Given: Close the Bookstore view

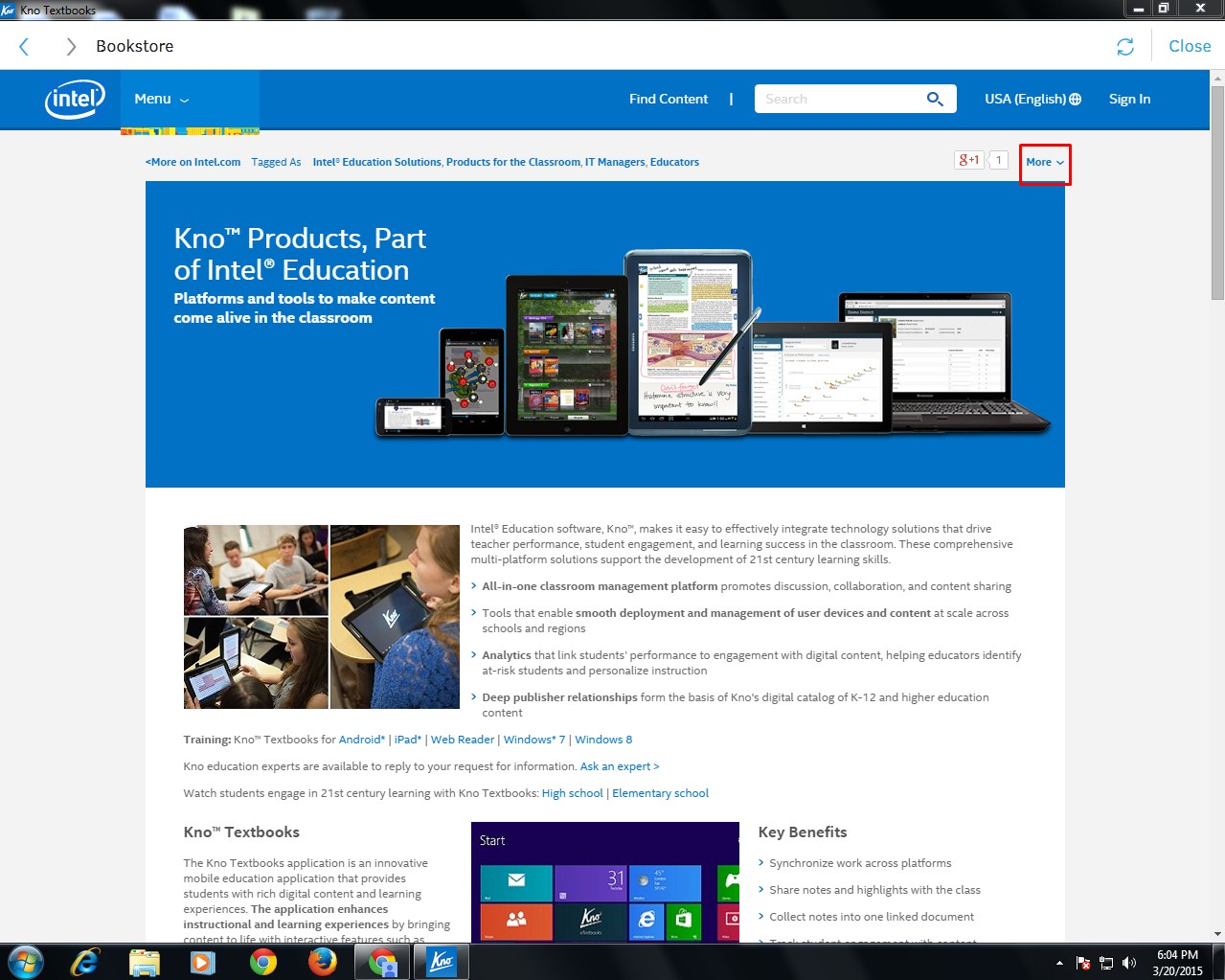Looking at the screenshot, I should point(1190,46).
